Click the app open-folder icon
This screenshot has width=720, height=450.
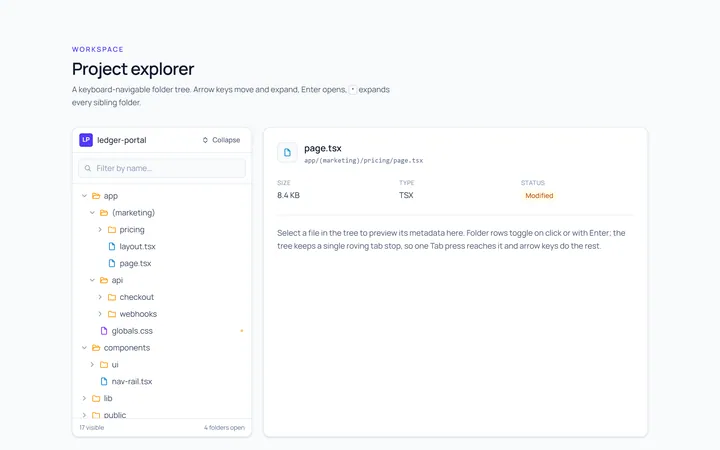click(x=96, y=196)
